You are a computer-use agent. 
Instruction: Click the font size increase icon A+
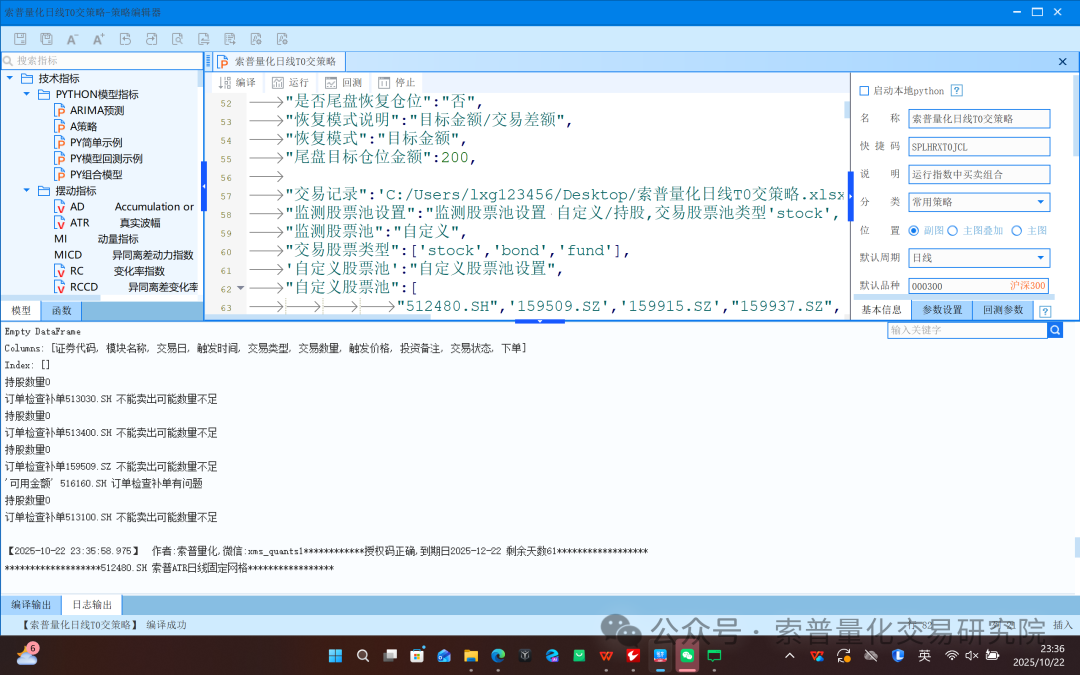pos(98,38)
